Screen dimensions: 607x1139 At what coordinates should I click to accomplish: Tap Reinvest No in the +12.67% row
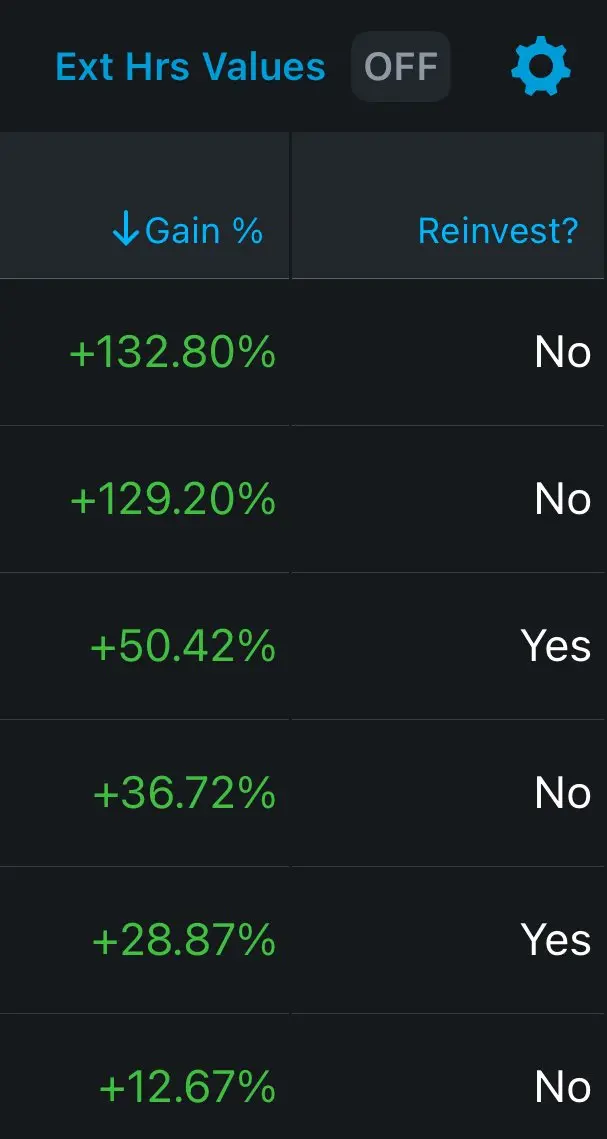coord(563,1087)
